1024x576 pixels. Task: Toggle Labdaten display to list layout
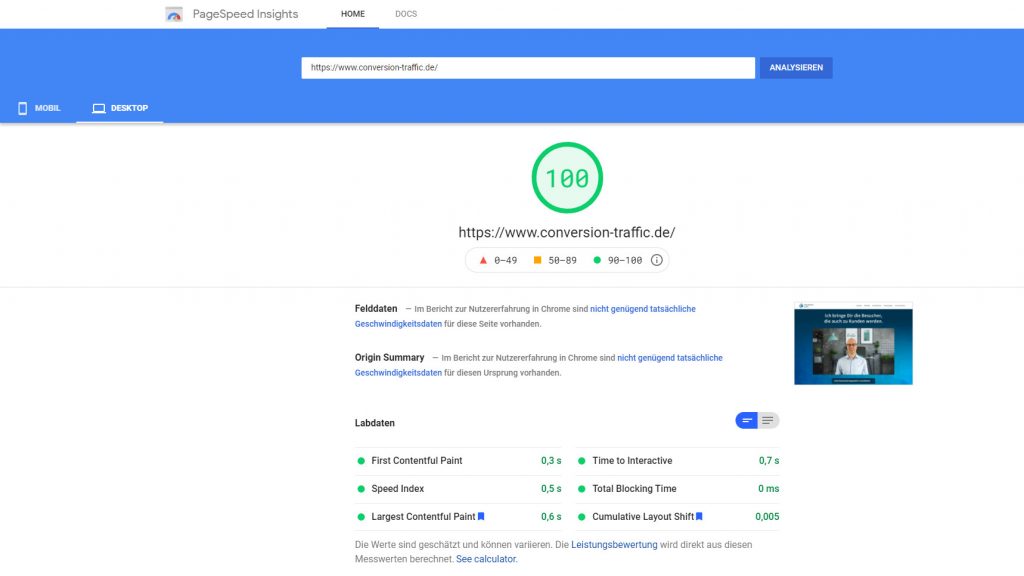766,420
